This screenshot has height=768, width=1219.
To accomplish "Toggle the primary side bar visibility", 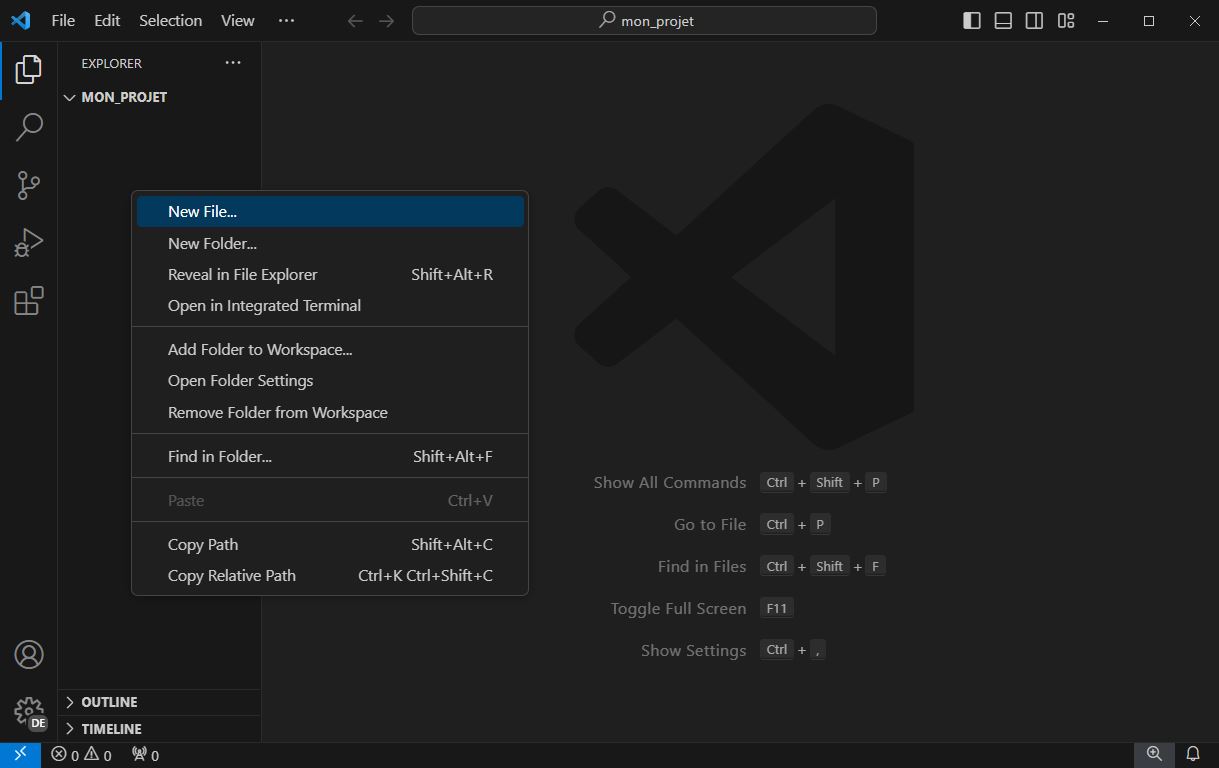I will (x=972, y=21).
